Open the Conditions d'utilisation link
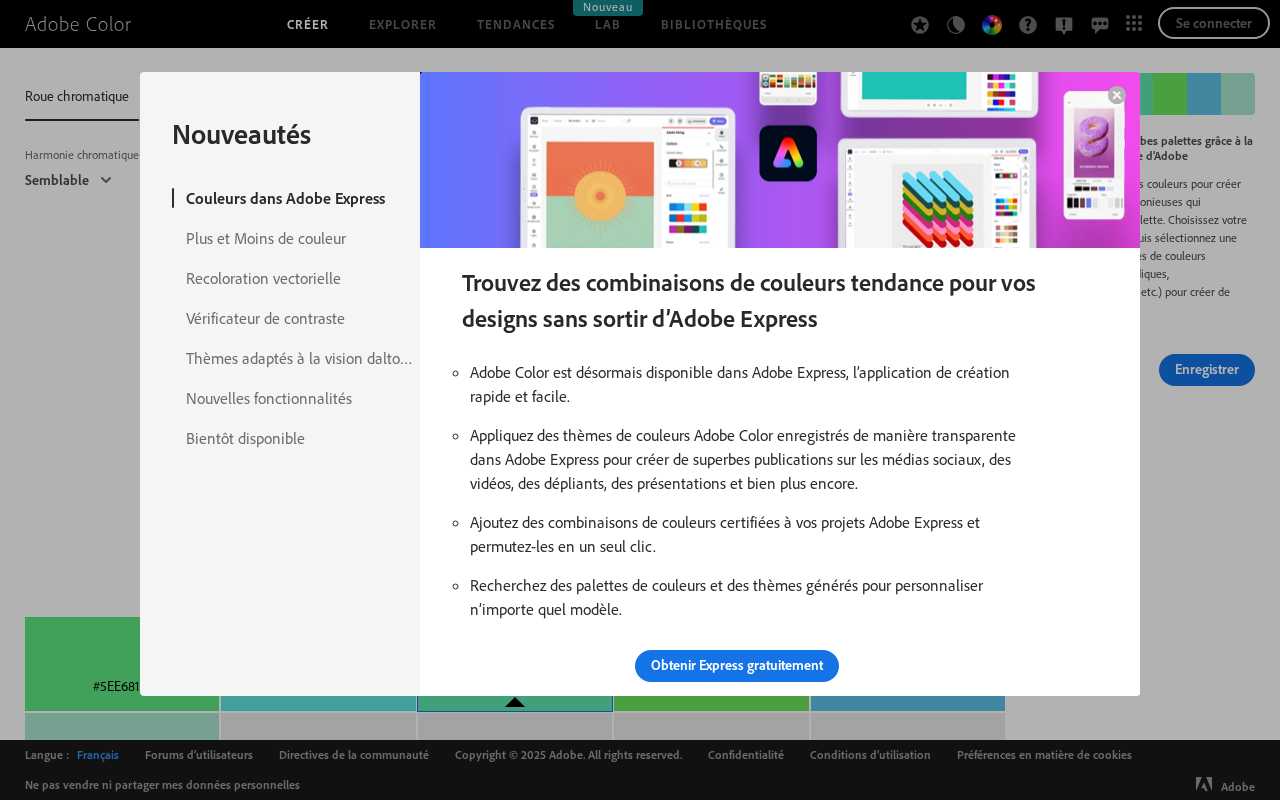1280x800 pixels. point(870,755)
